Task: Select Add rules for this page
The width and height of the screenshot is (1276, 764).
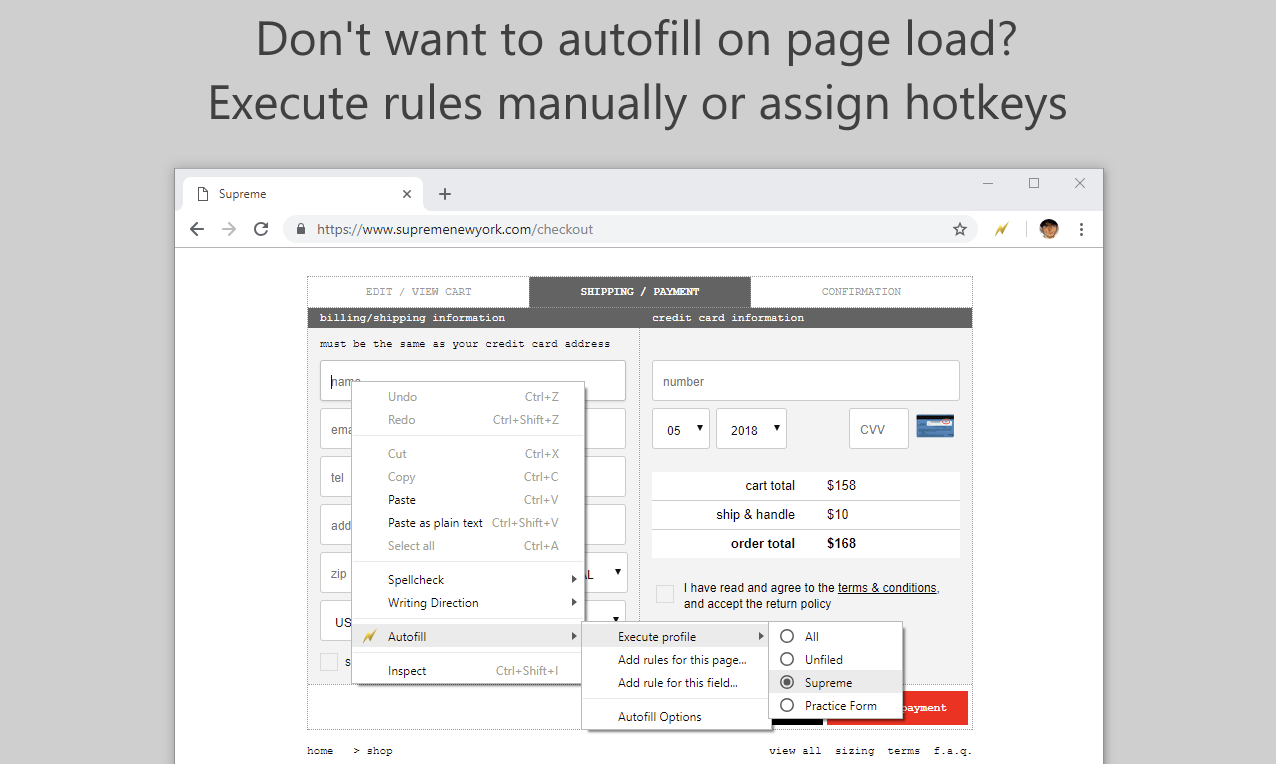Action: tap(676, 659)
